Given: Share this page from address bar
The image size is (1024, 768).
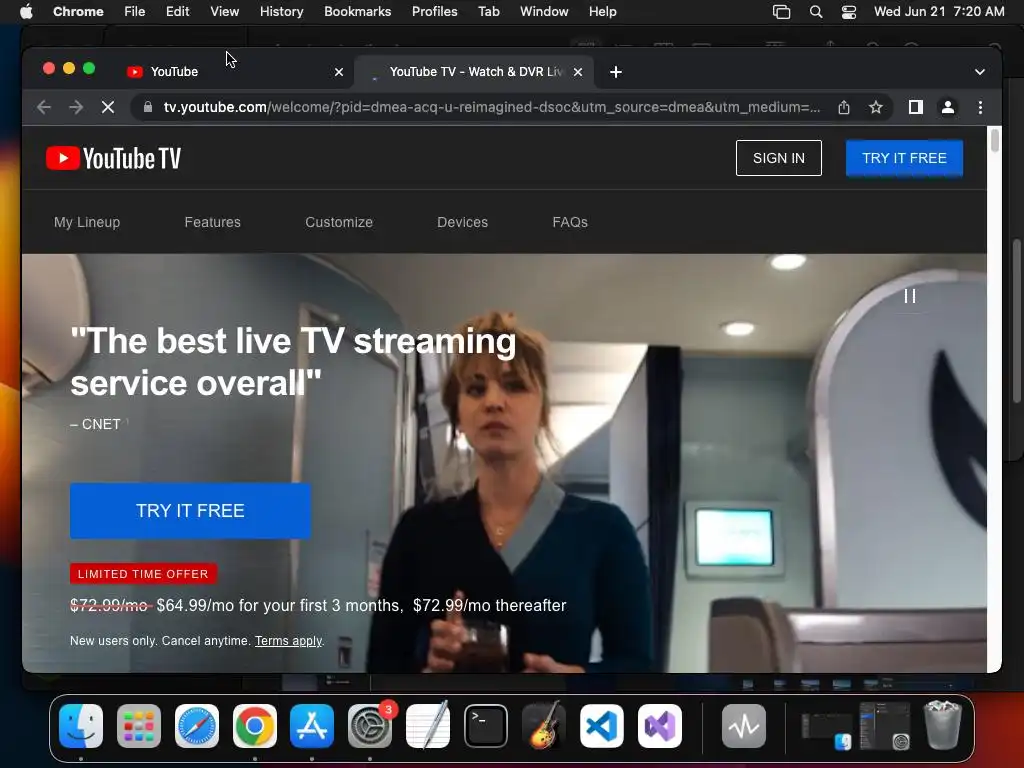Looking at the screenshot, I should pos(844,107).
